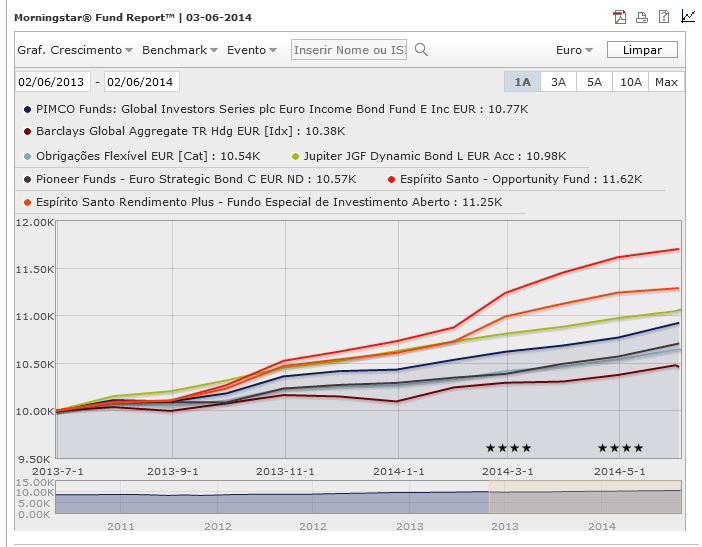The height and width of the screenshot is (547, 702).
Task: Open the Graf. Crescimento dropdown
Action: point(75,50)
